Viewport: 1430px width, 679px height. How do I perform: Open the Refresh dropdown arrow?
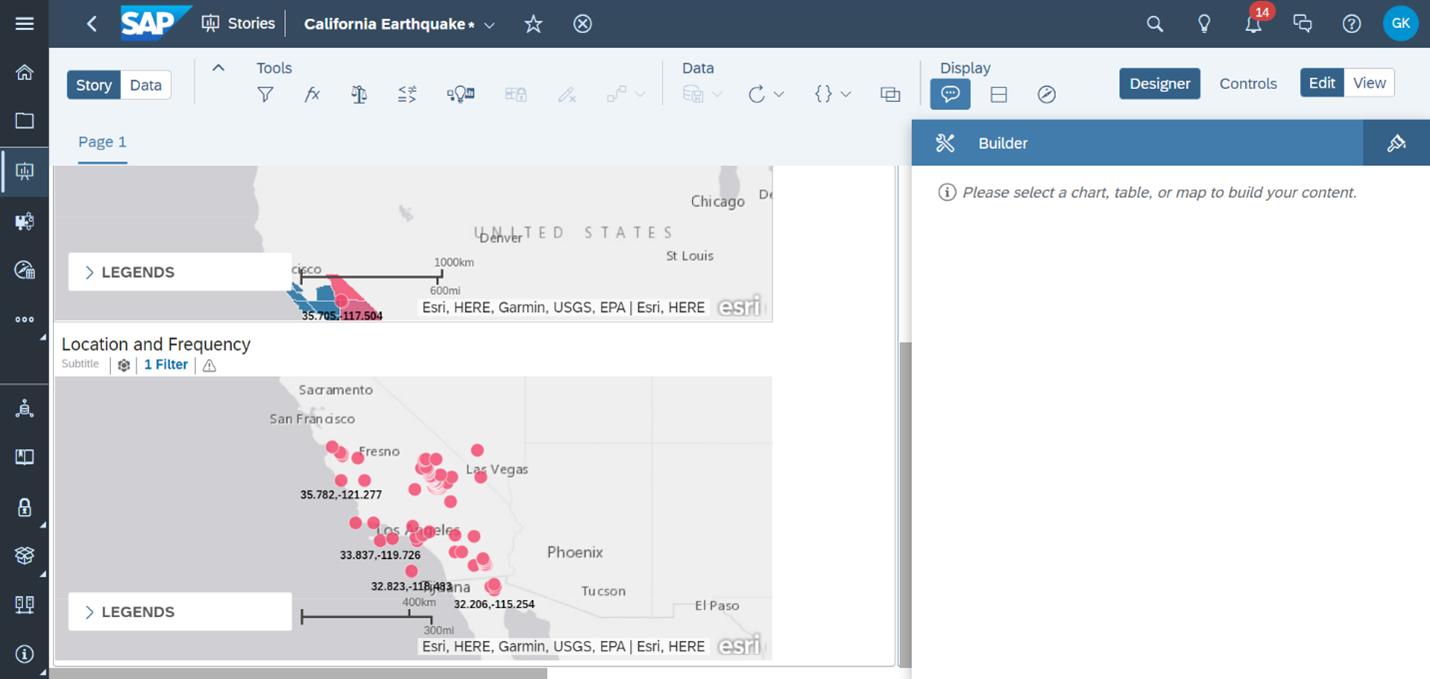tap(779, 94)
